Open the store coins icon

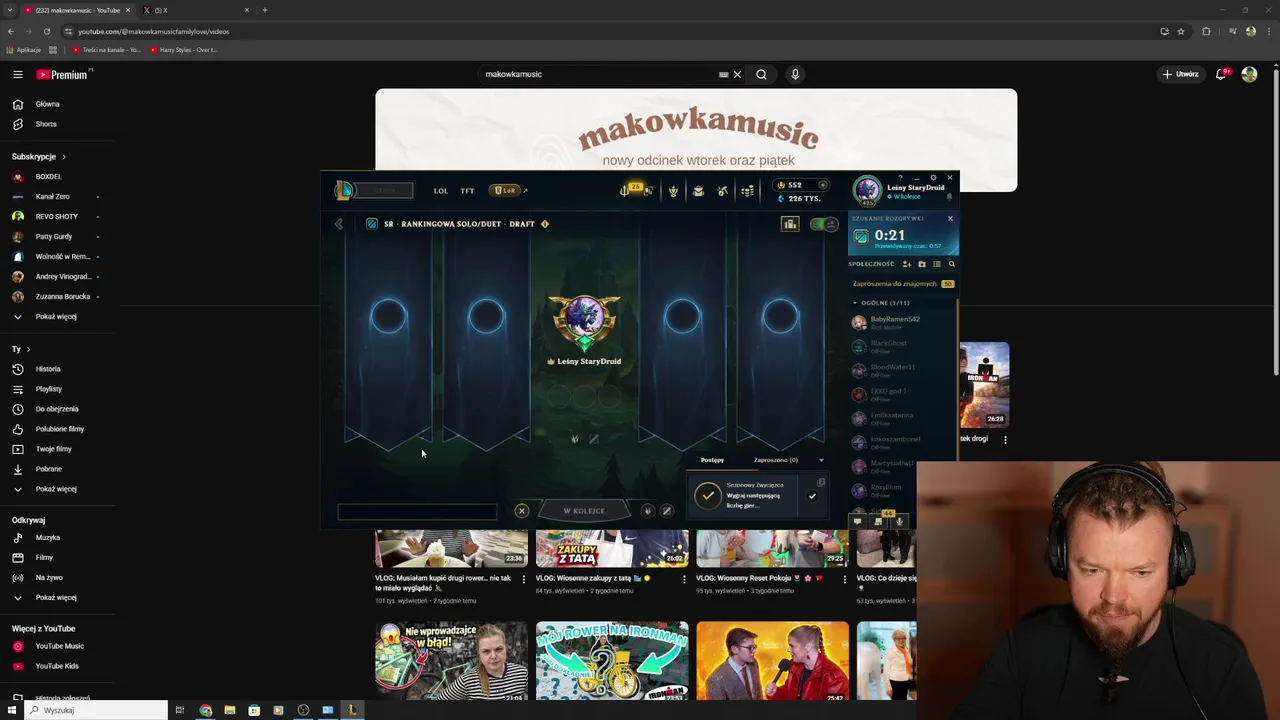[747, 191]
